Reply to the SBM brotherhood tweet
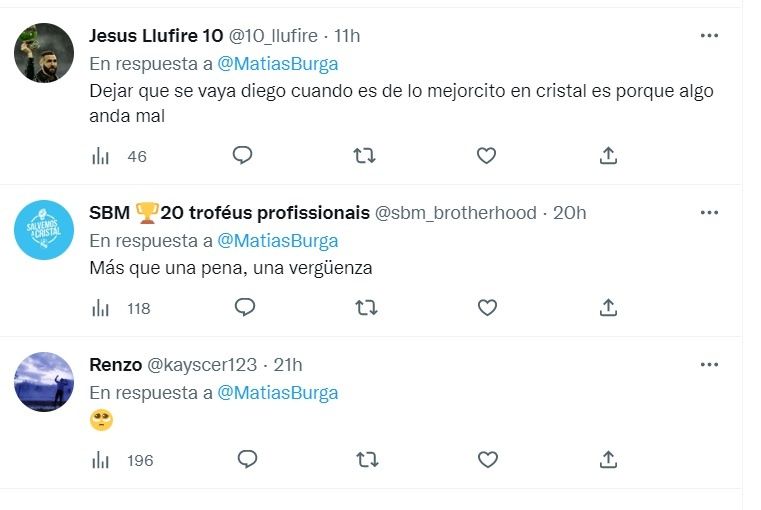 [245, 308]
